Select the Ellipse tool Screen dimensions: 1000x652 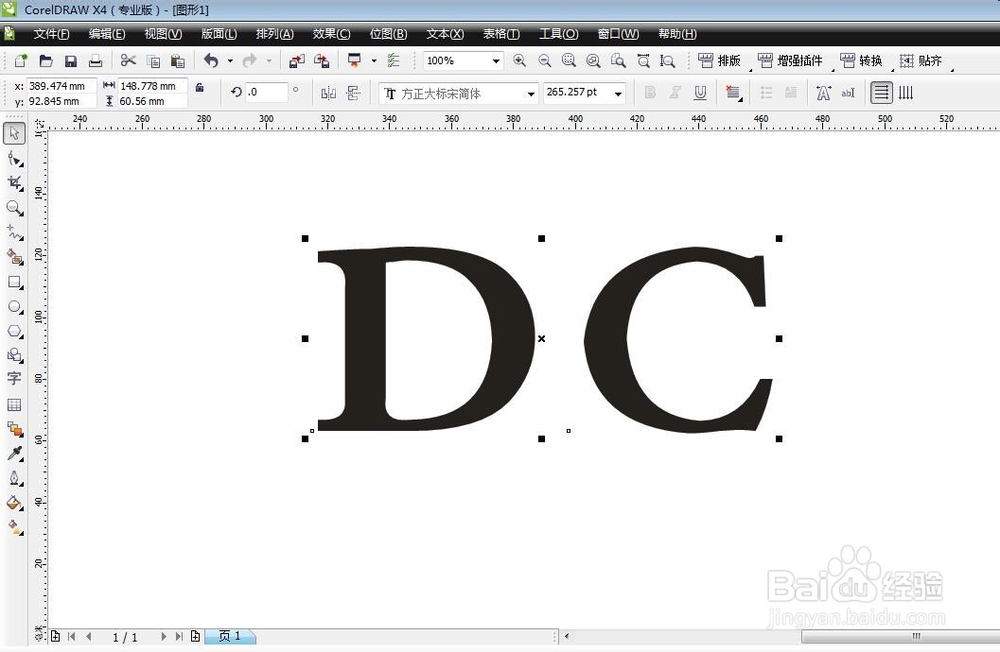[x=15, y=307]
